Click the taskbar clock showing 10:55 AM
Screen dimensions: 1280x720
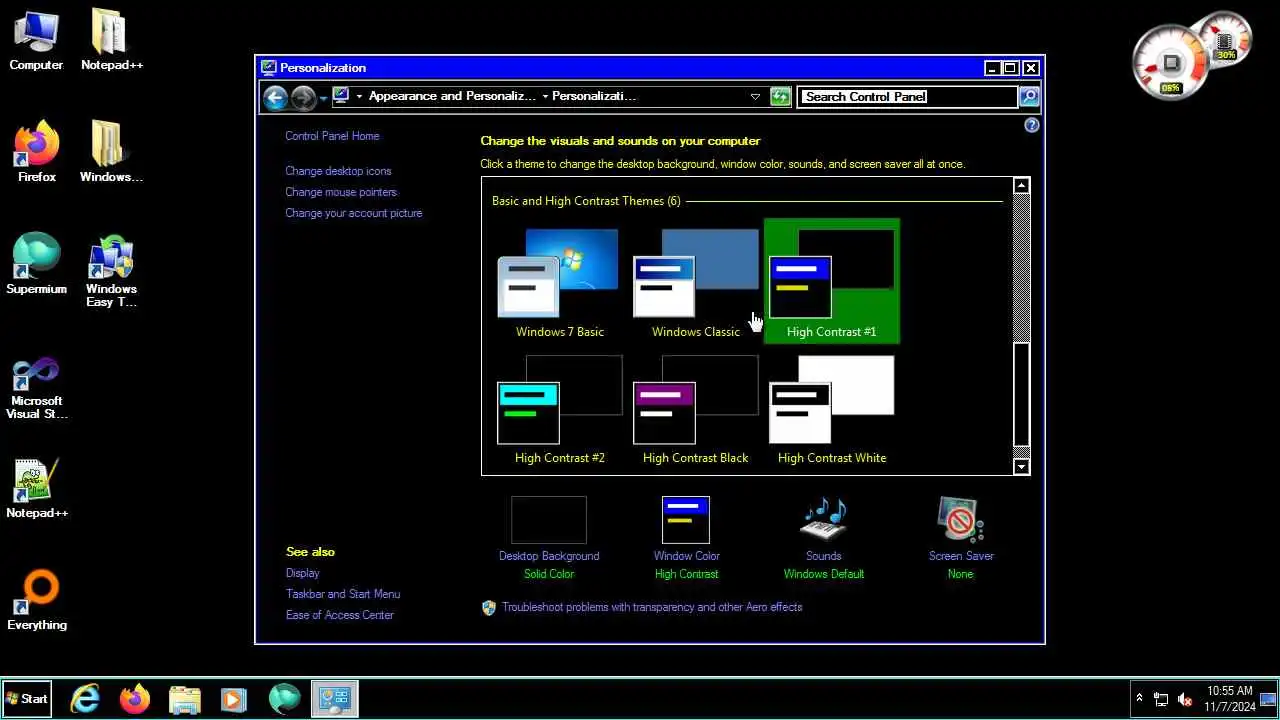pyautogui.click(x=1229, y=699)
